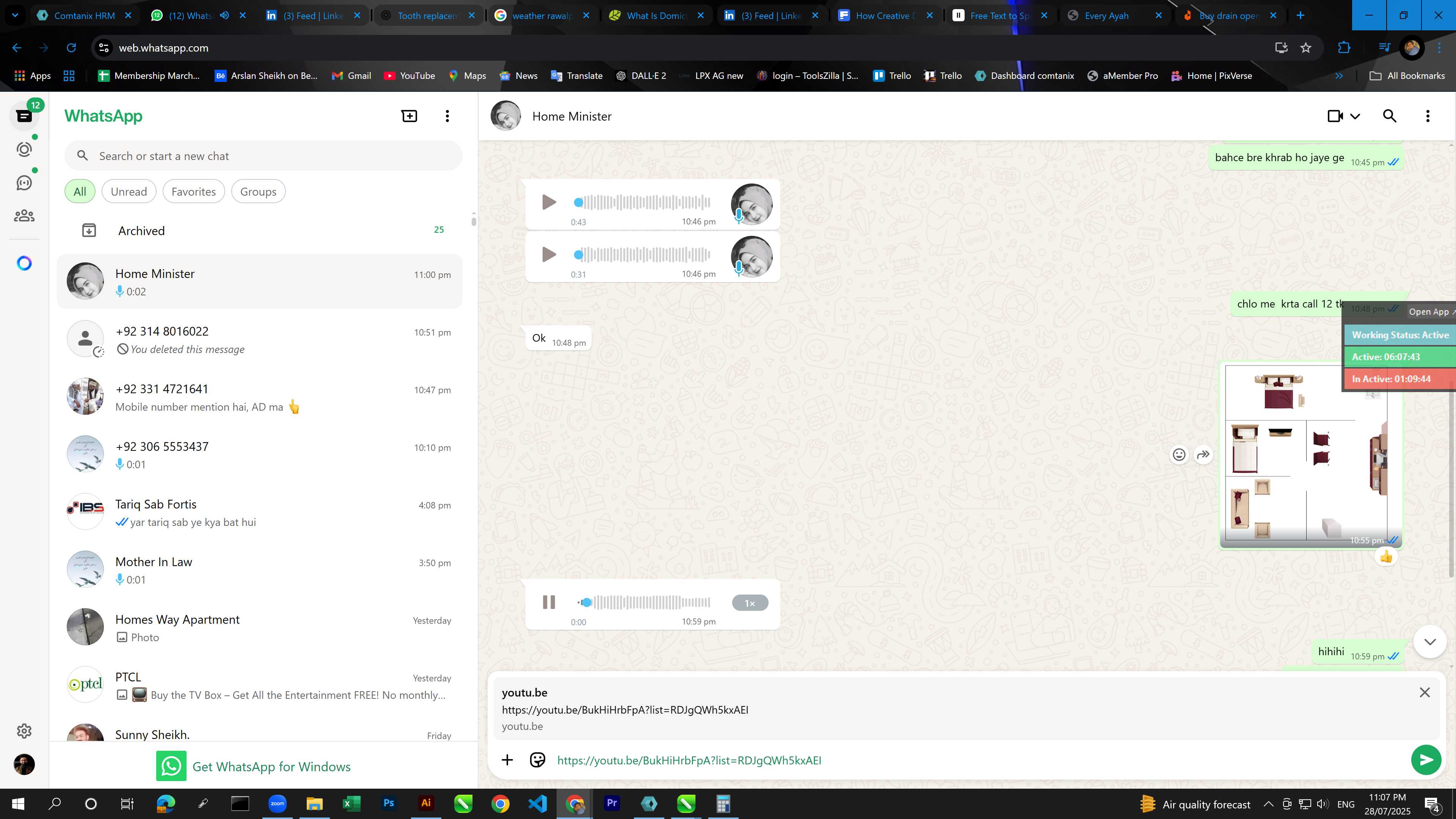The height and width of the screenshot is (819, 1456).
Task: Show more bookmarks with double chevron
Action: click(1338, 76)
